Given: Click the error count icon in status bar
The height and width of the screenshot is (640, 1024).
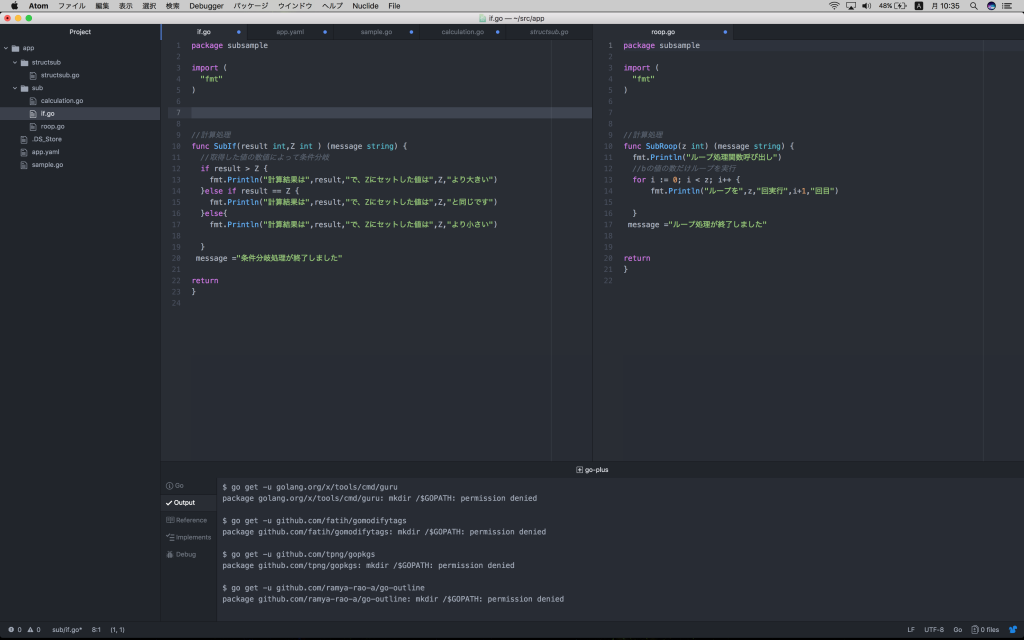Looking at the screenshot, I should [11, 630].
